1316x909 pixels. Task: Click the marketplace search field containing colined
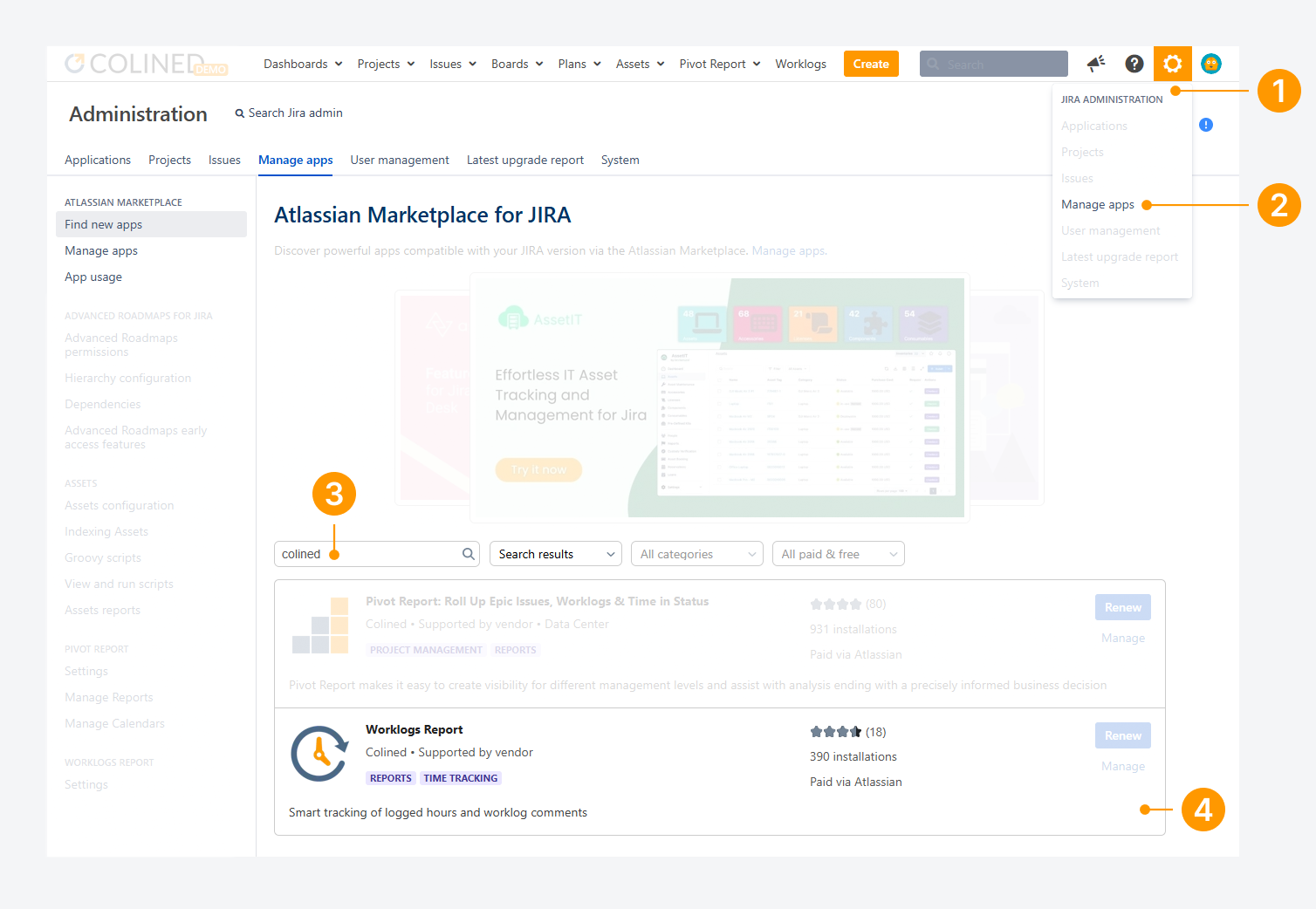(377, 554)
